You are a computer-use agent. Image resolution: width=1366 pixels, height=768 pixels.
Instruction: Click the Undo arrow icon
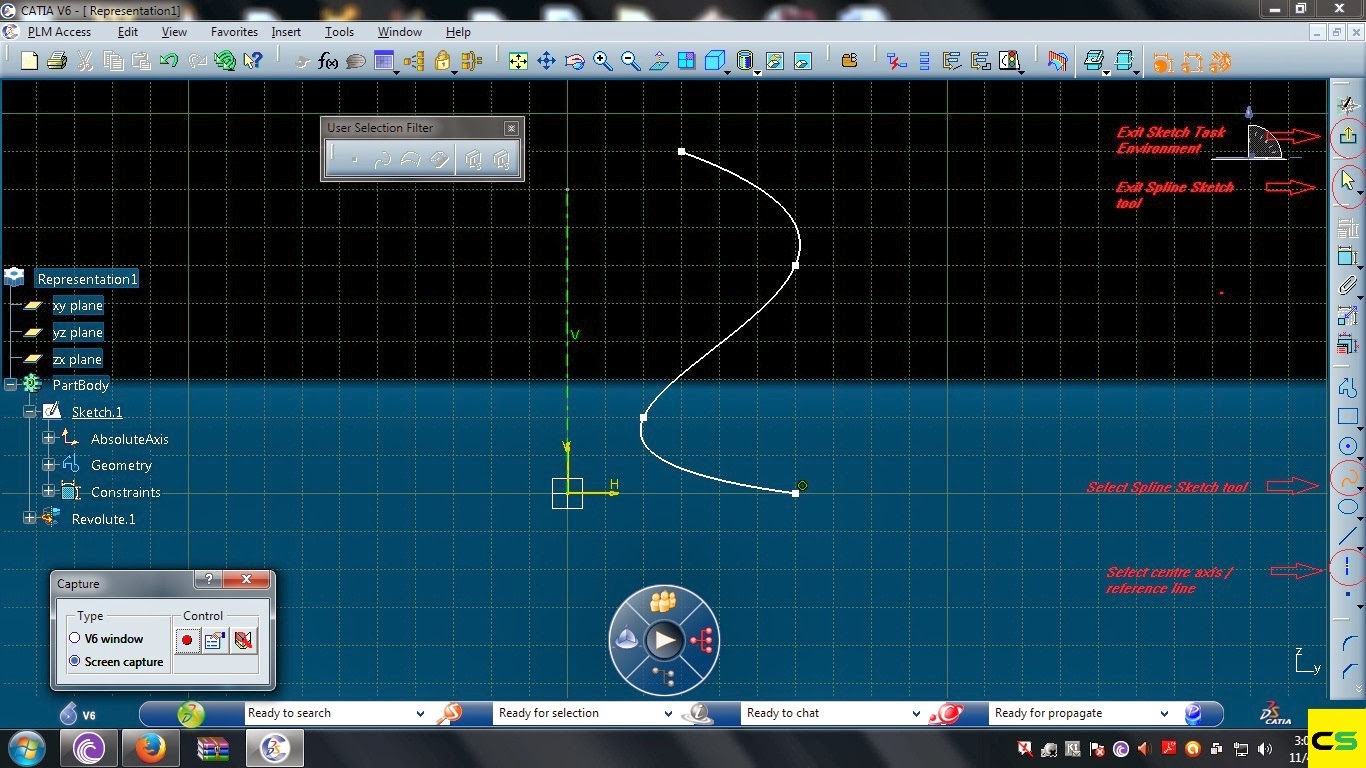pos(169,62)
